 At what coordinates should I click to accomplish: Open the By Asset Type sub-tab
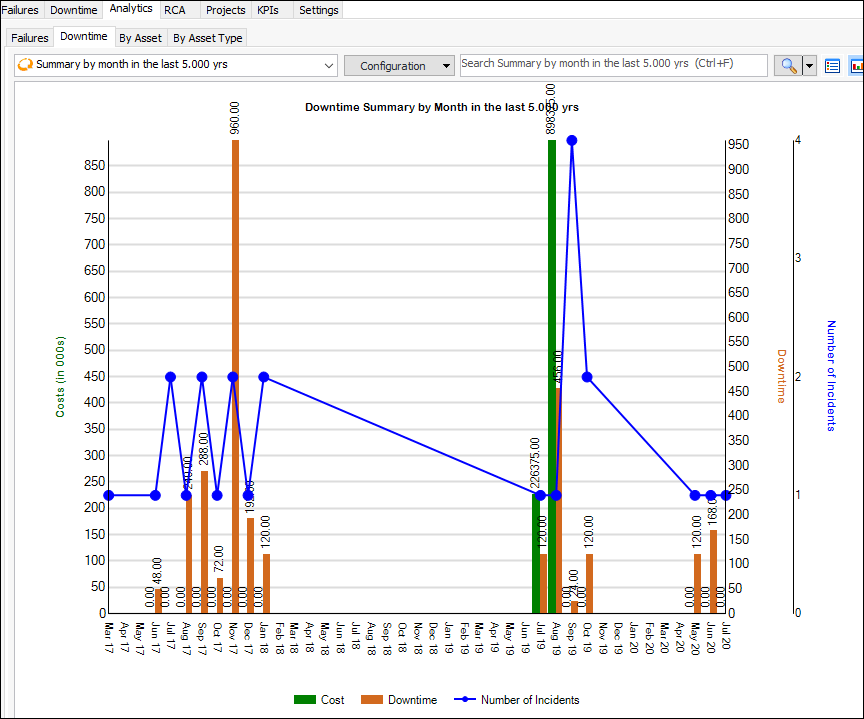[x=207, y=38]
